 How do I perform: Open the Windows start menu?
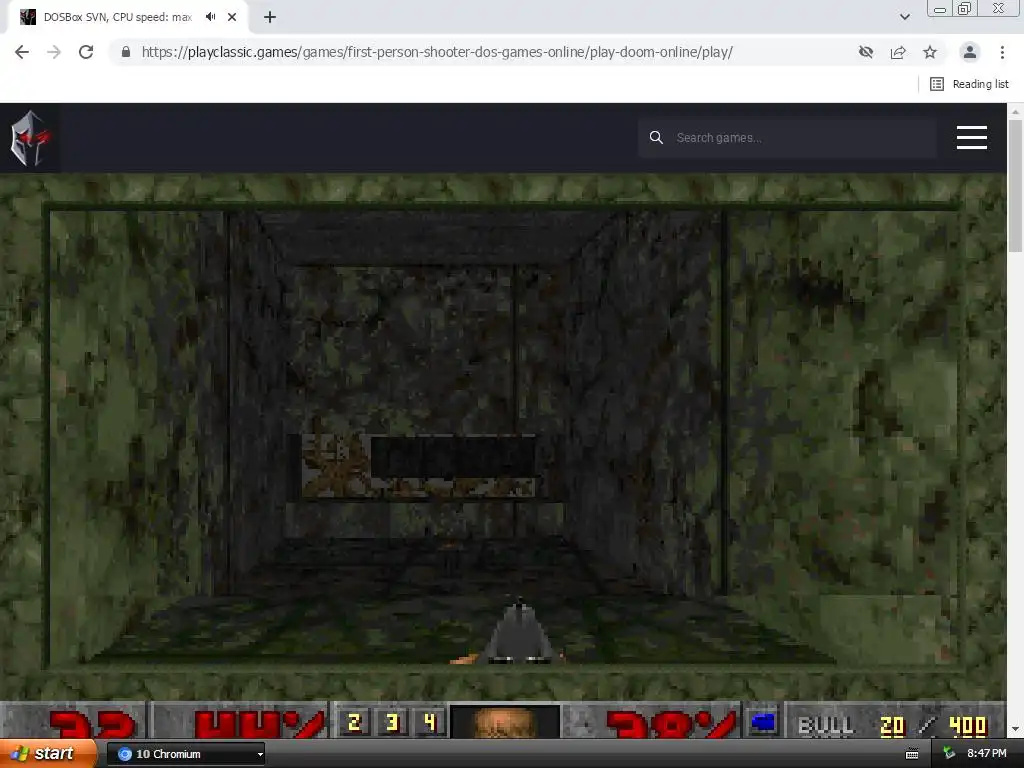click(47, 754)
